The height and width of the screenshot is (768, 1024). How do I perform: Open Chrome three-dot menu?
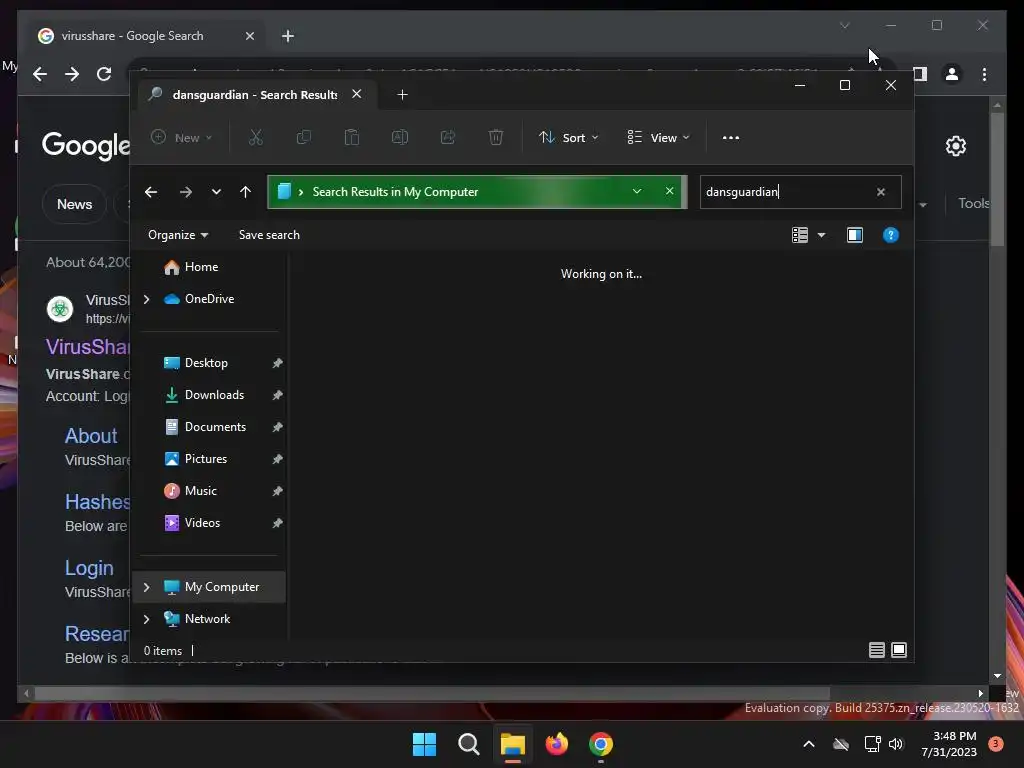point(984,74)
